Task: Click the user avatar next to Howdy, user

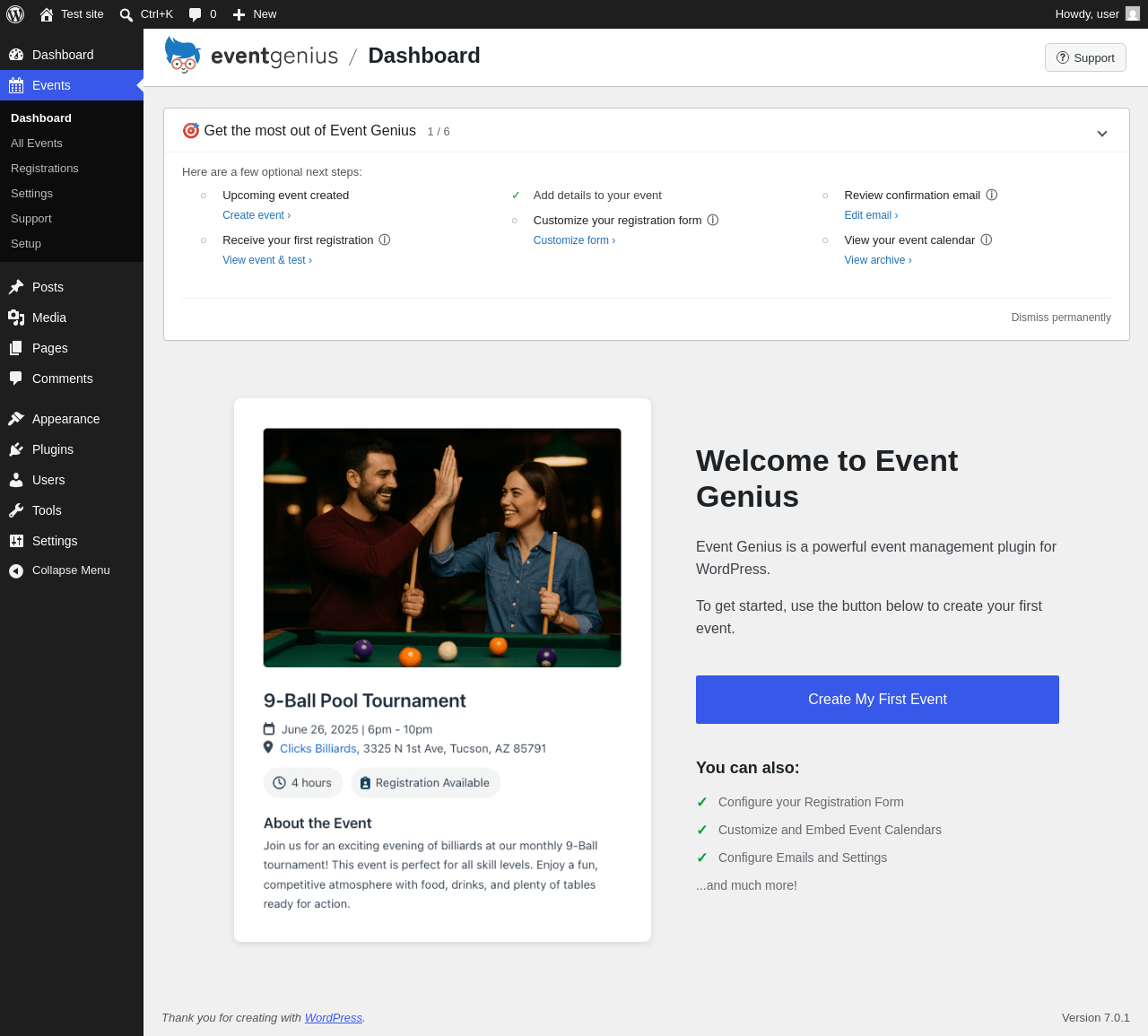Action: [x=1133, y=13]
